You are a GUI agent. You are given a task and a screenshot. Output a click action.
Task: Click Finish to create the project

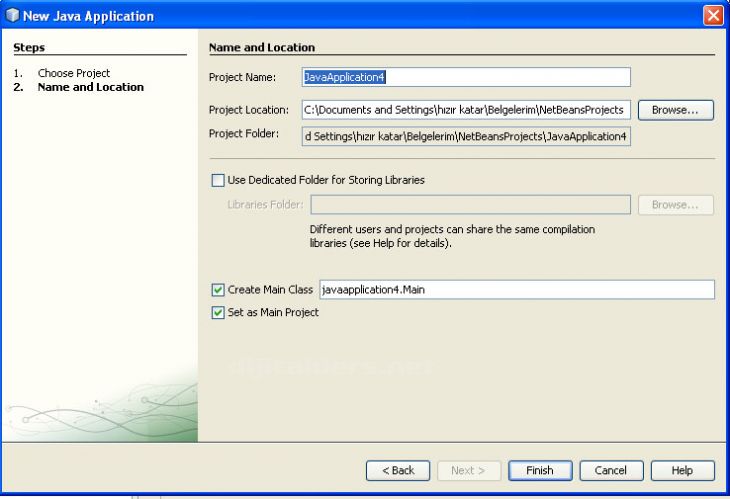540,471
